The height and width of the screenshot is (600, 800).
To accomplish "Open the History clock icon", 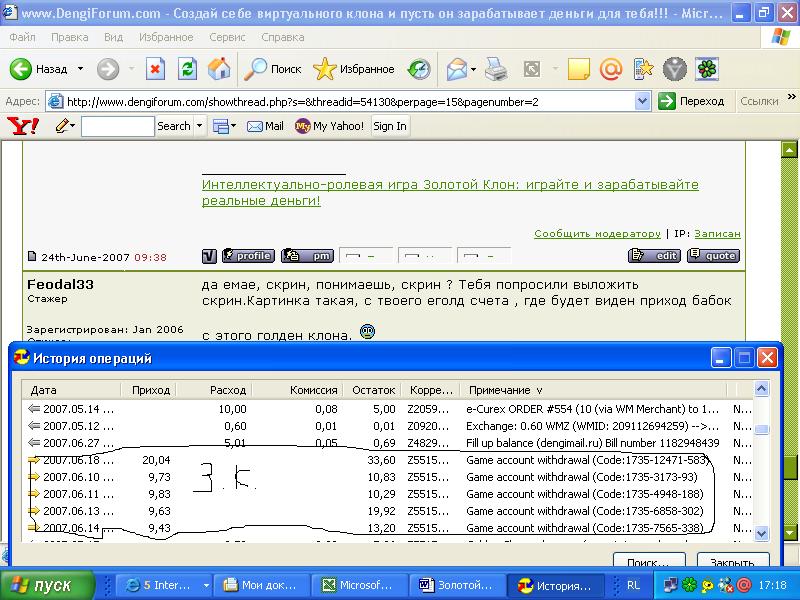I will coord(419,69).
